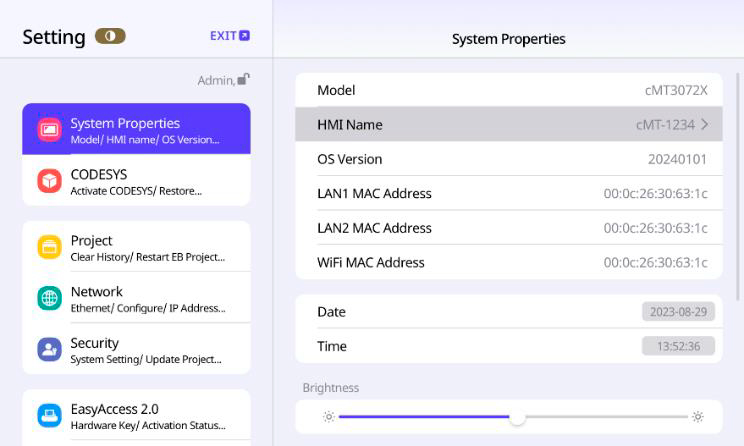The height and width of the screenshot is (446, 744).
Task: Click the Brightness section label
Action: point(331,388)
